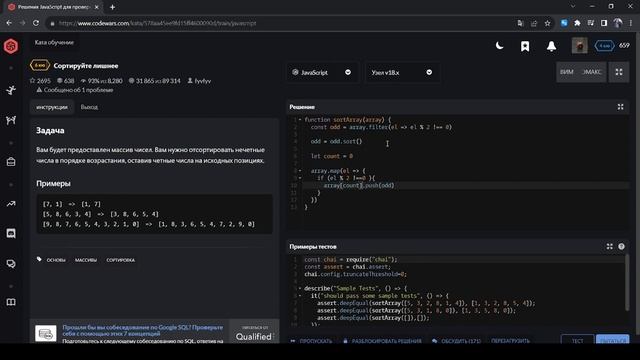
Task: Click the СОРТИРОВКА tag
Action: tap(120, 260)
